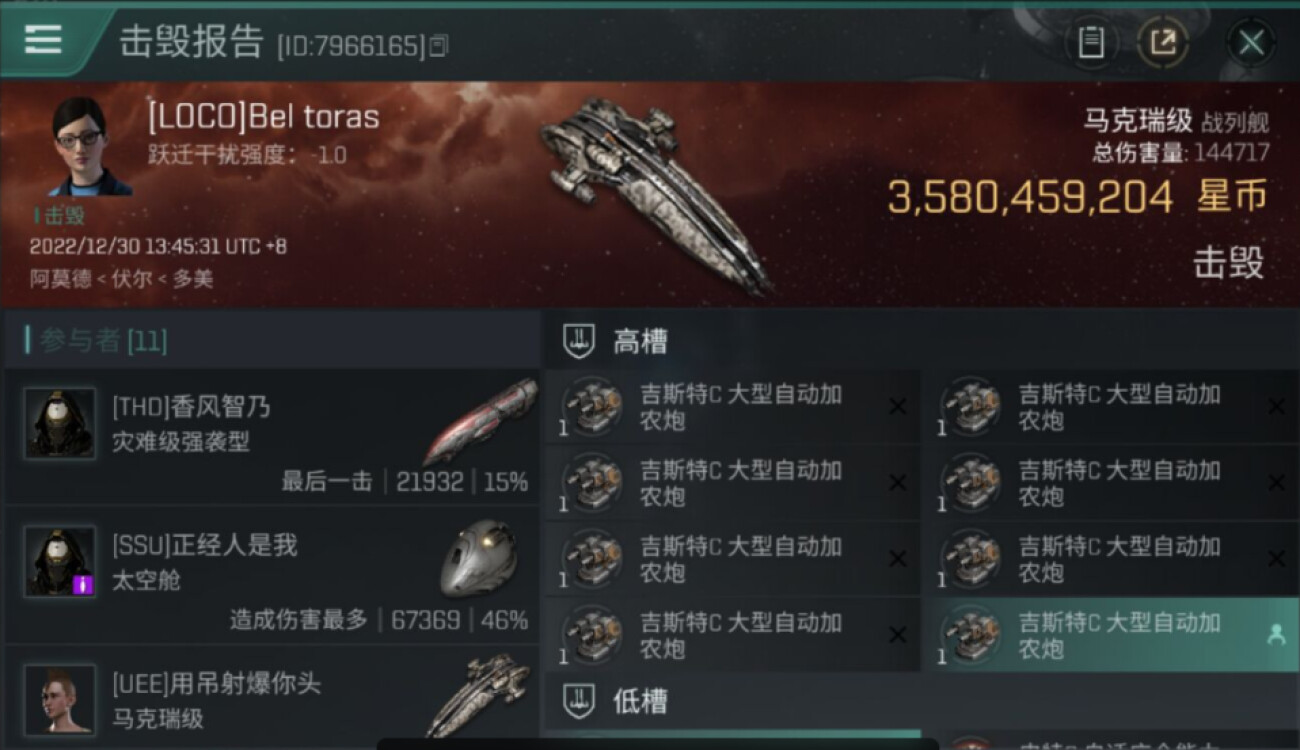Expand the 参与者 [11] participants list
The width and height of the screenshot is (1300, 750).
97,341
